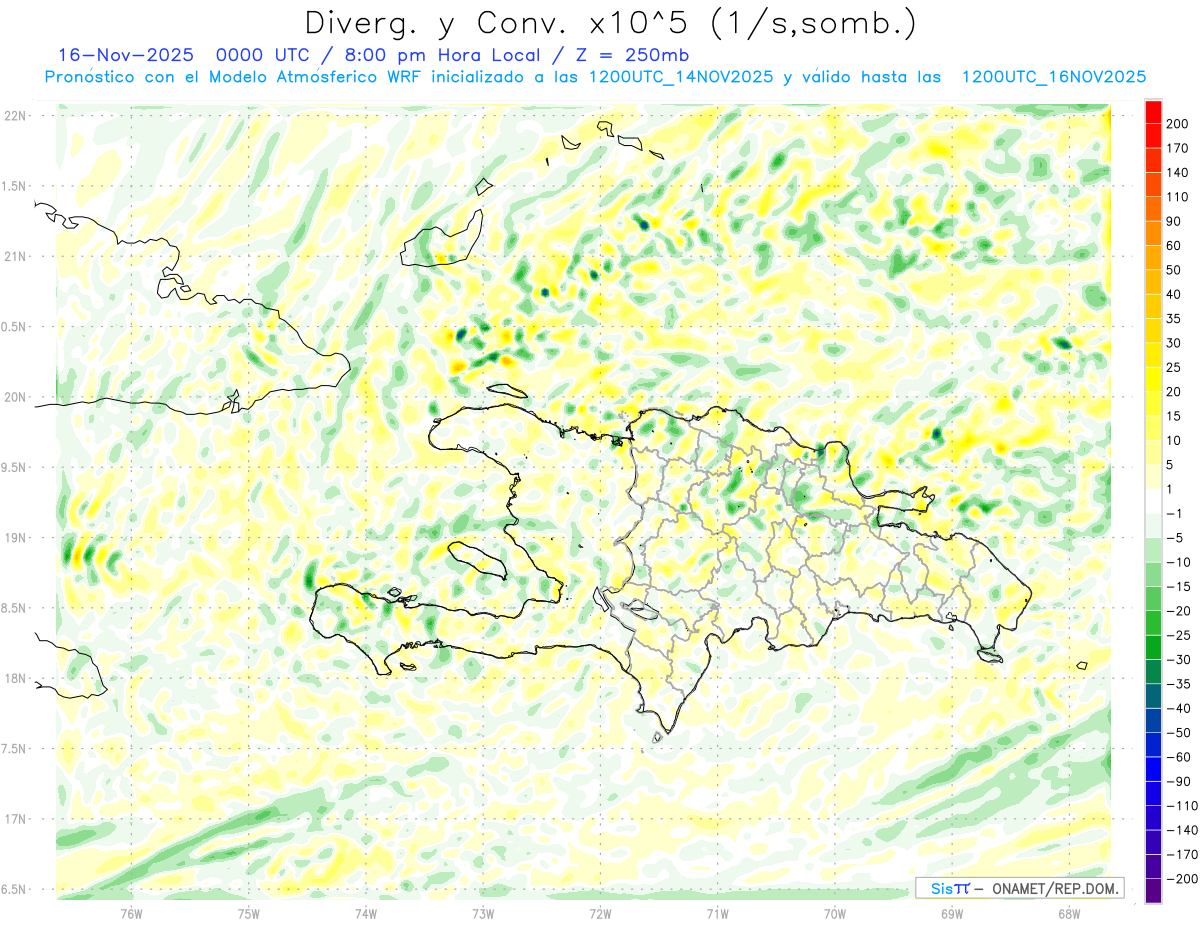Click the "74W" longitude label
Image resolution: width=1200 pixels, height=927 pixels.
click(x=366, y=913)
